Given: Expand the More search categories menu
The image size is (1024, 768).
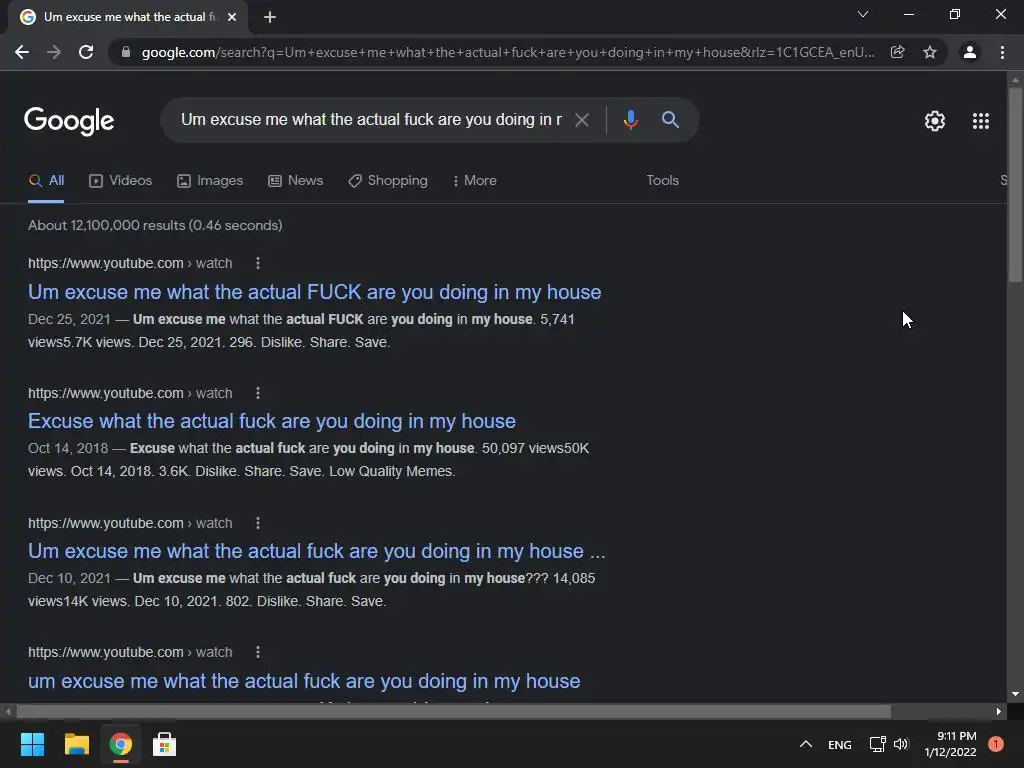Looking at the screenshot, I should (475, 181).
